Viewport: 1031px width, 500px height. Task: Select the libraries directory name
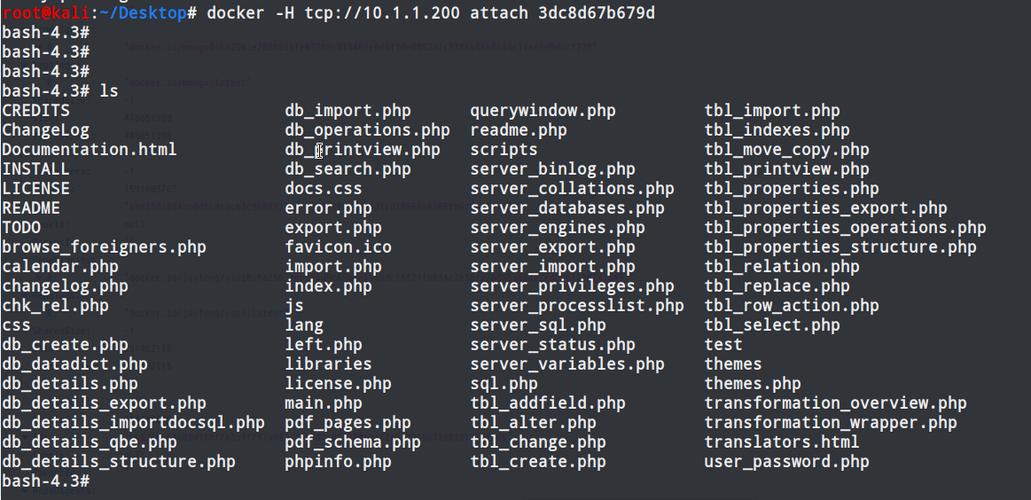pyautogui.click(x=328, y=364)
